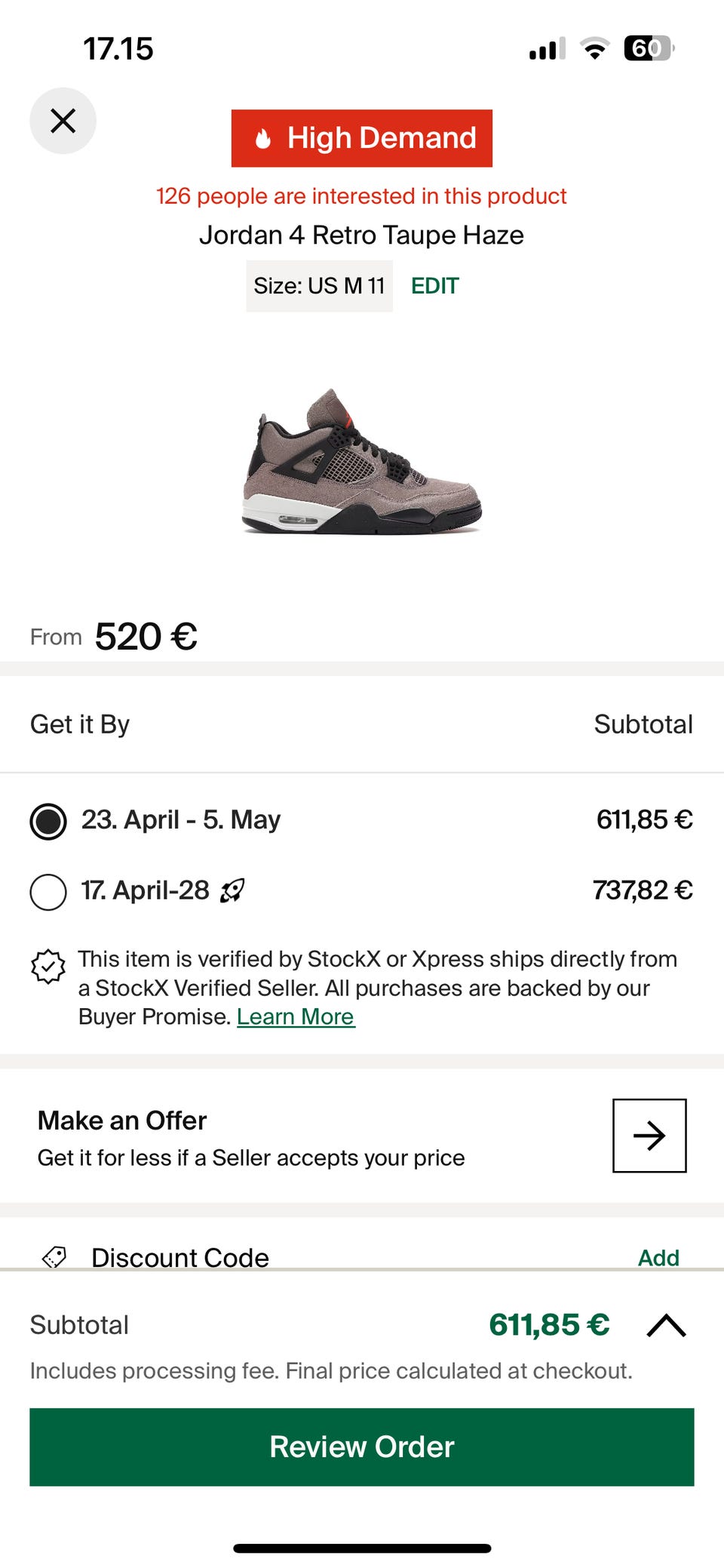This screenshot has height=1568, width=724.
Task: Edit the shoe size selection
Action: coord(435,286)
